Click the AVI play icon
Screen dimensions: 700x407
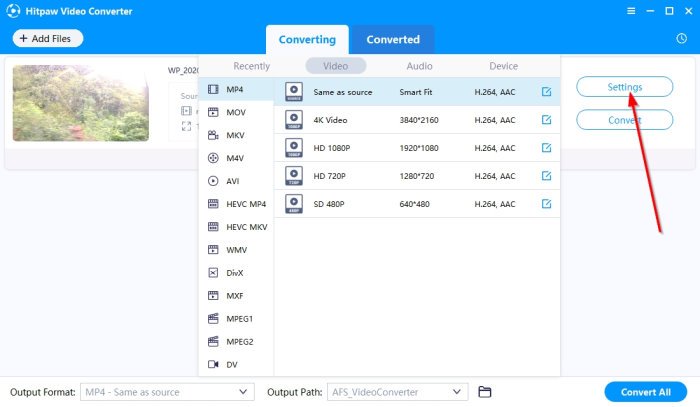tap(213, 181)
